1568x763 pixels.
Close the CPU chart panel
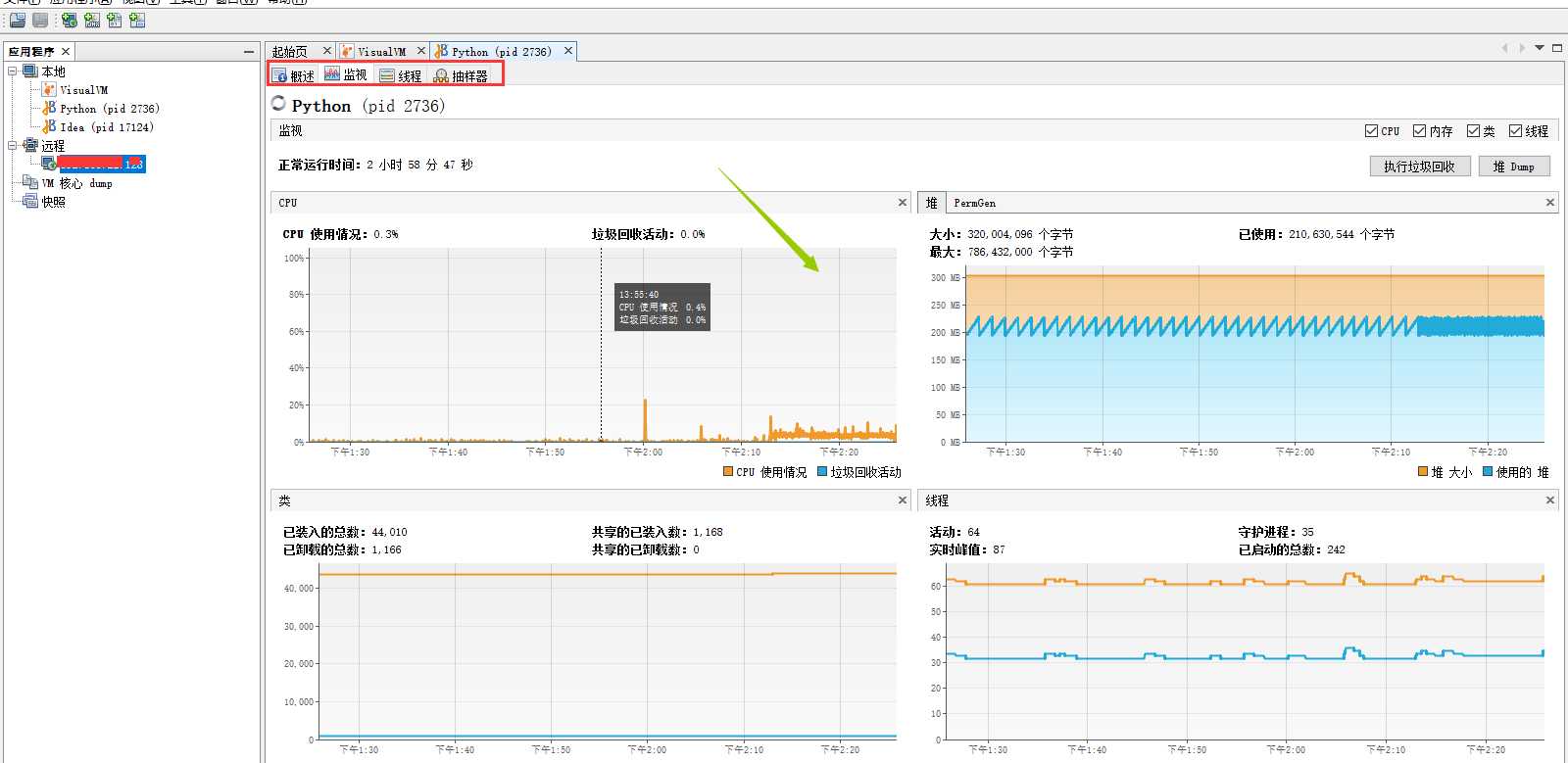pos(903,203)
